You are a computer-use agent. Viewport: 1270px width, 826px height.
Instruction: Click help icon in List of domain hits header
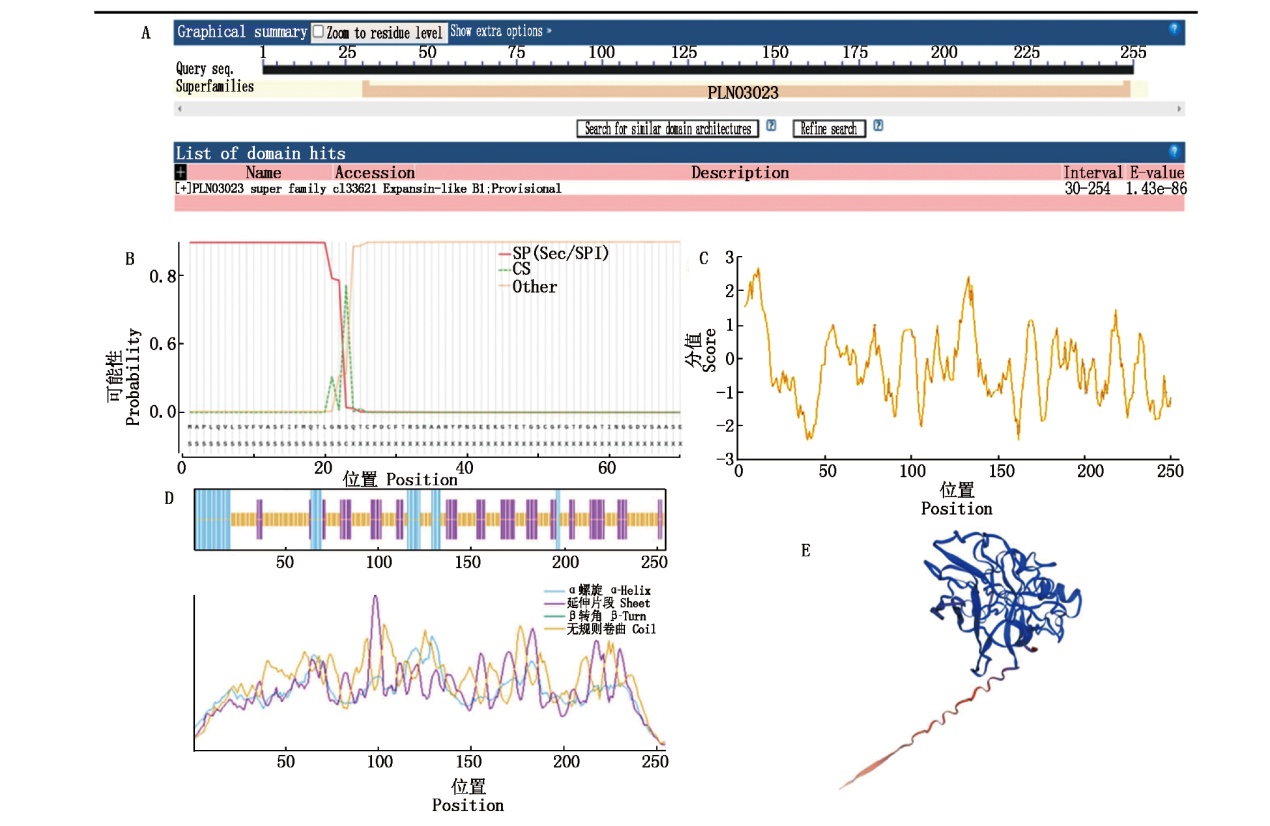tap(1174, 152)
